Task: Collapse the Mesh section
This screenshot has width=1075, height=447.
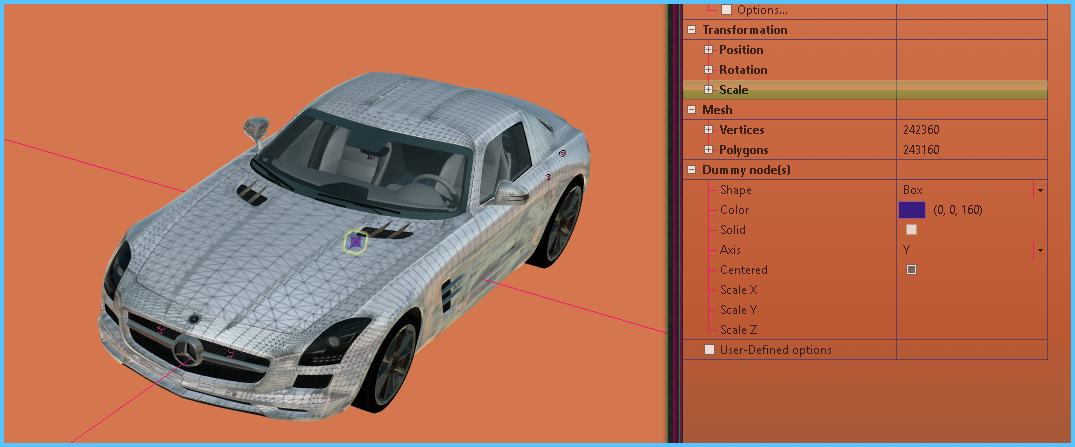Action: [691, 110]
